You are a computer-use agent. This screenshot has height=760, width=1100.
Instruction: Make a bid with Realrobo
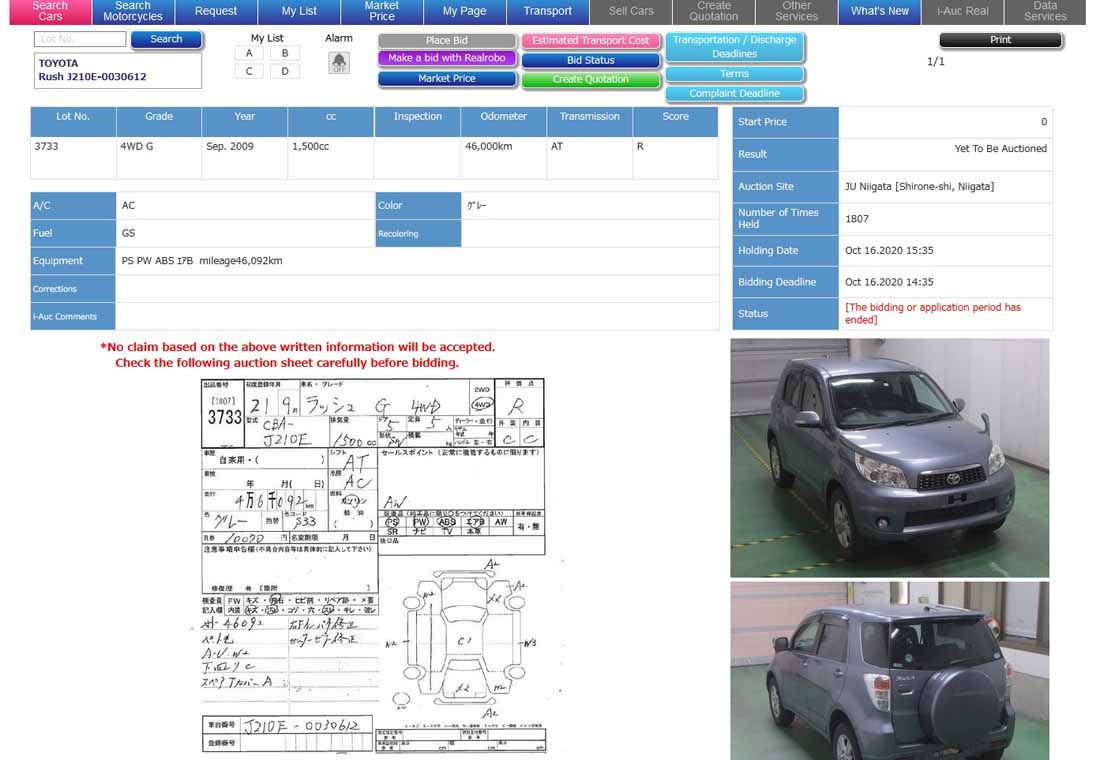(446, 58)
